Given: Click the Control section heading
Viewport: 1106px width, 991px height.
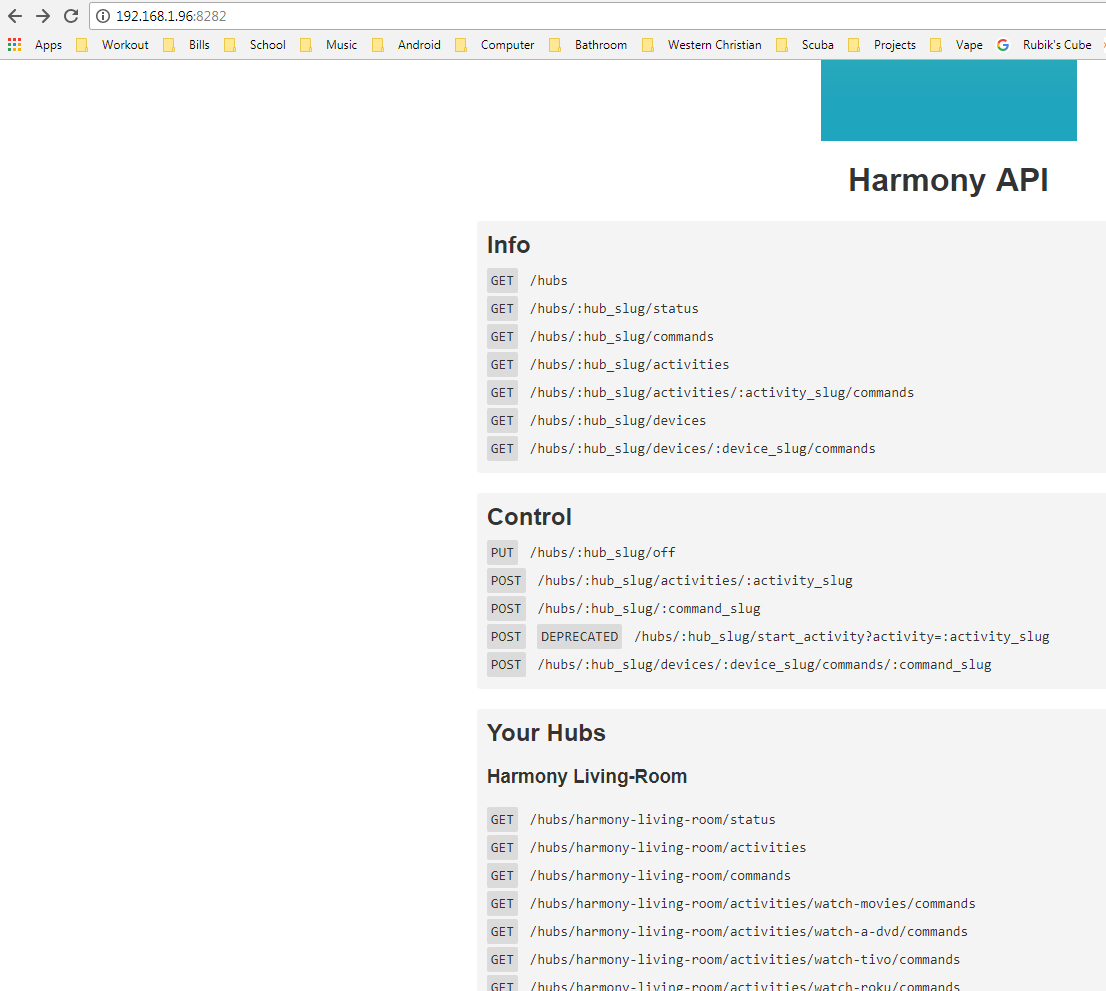Looking at the screenshot, I should (529, 517).
